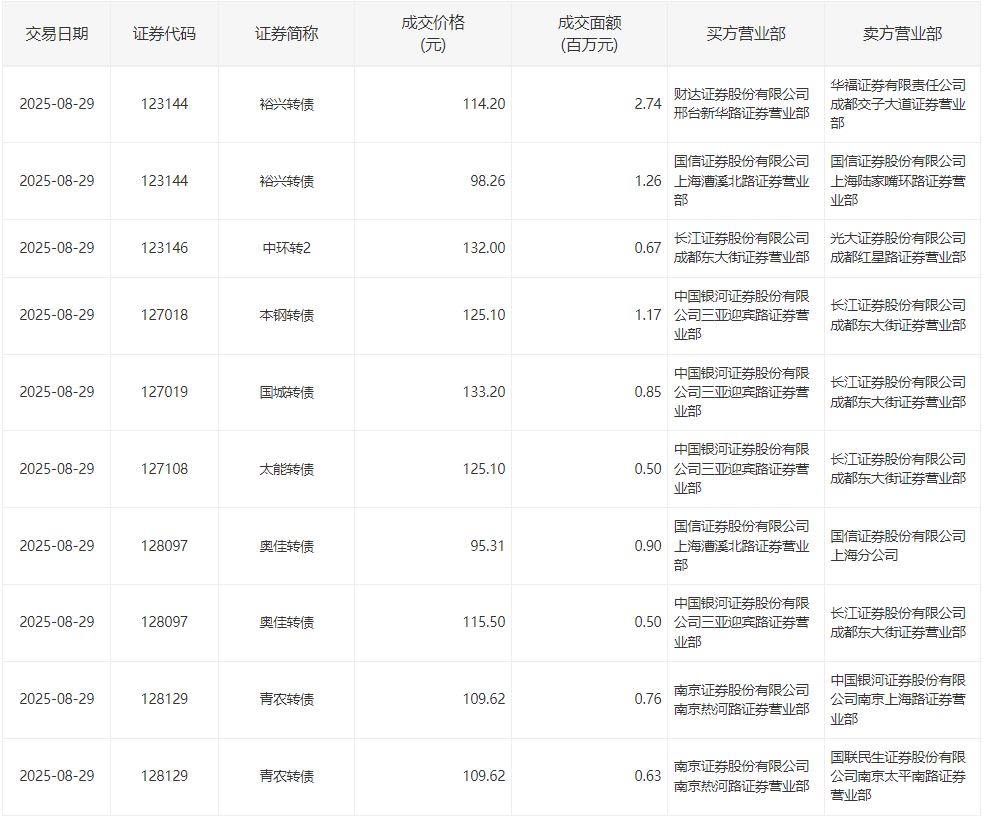Click the 成交面额(百万元) column header
The height and width of the screenshot is (819, 984).
589,33
